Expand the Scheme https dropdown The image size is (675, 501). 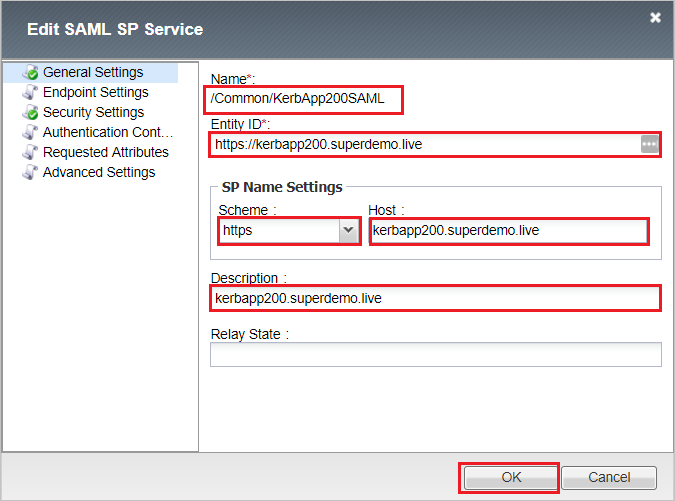[x=349, y=231]
